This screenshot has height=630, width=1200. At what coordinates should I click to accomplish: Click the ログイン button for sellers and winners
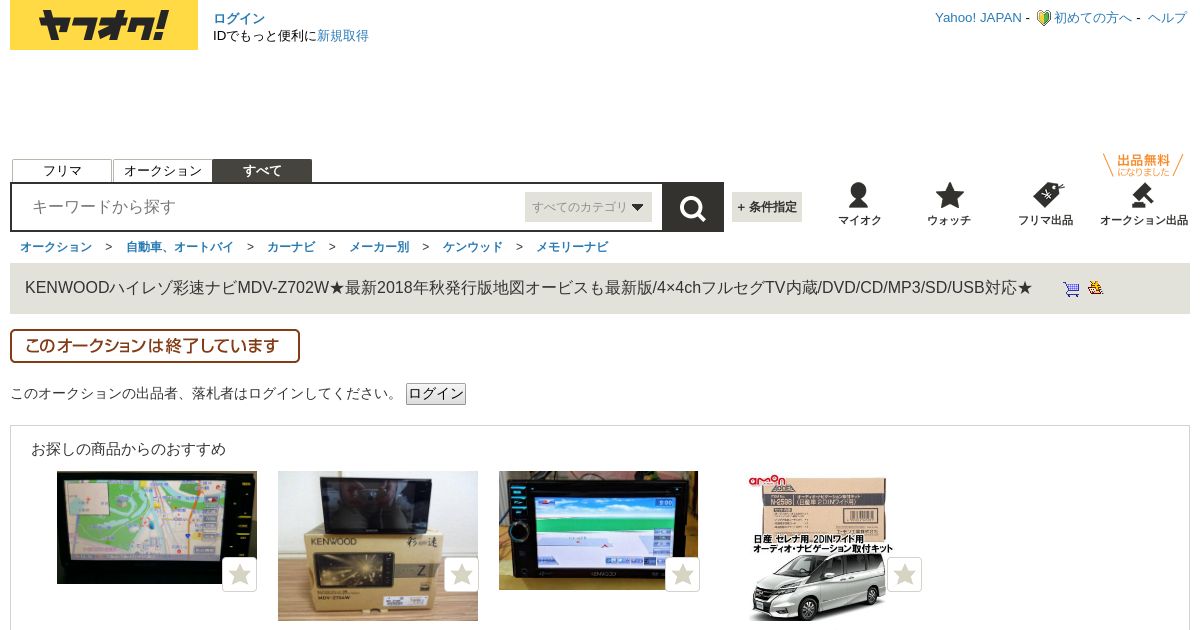436,394
